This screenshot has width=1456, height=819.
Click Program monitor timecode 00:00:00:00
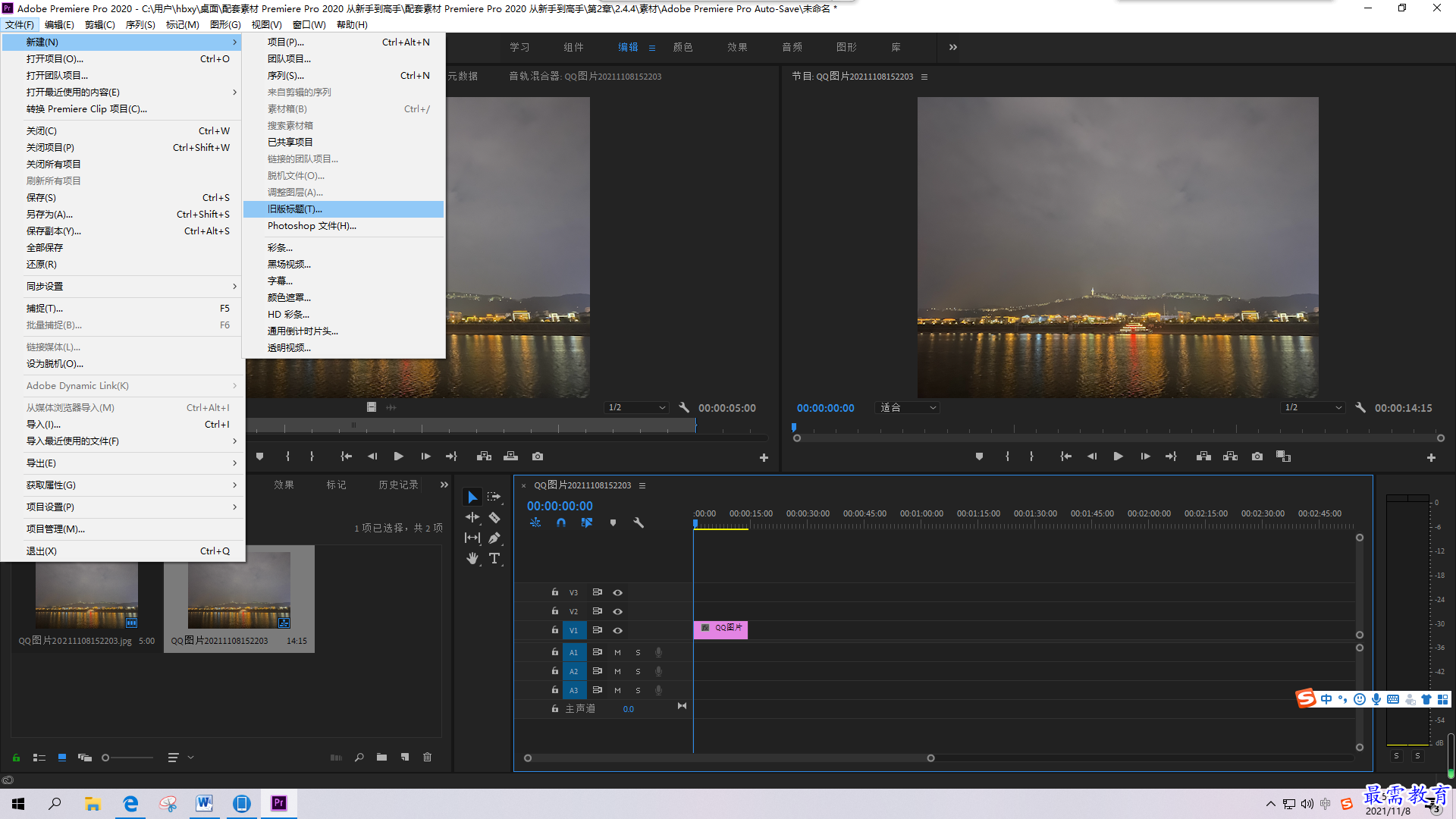(x=825, y=408)
